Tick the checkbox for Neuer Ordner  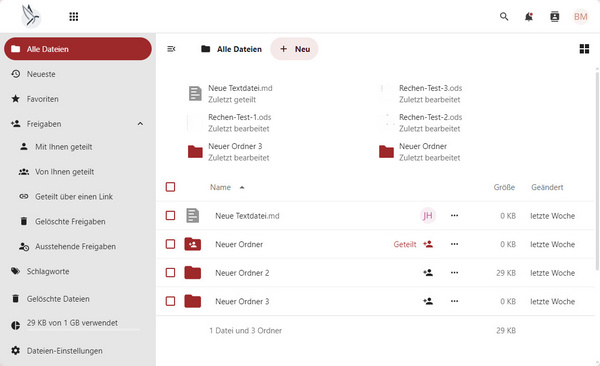170,244
